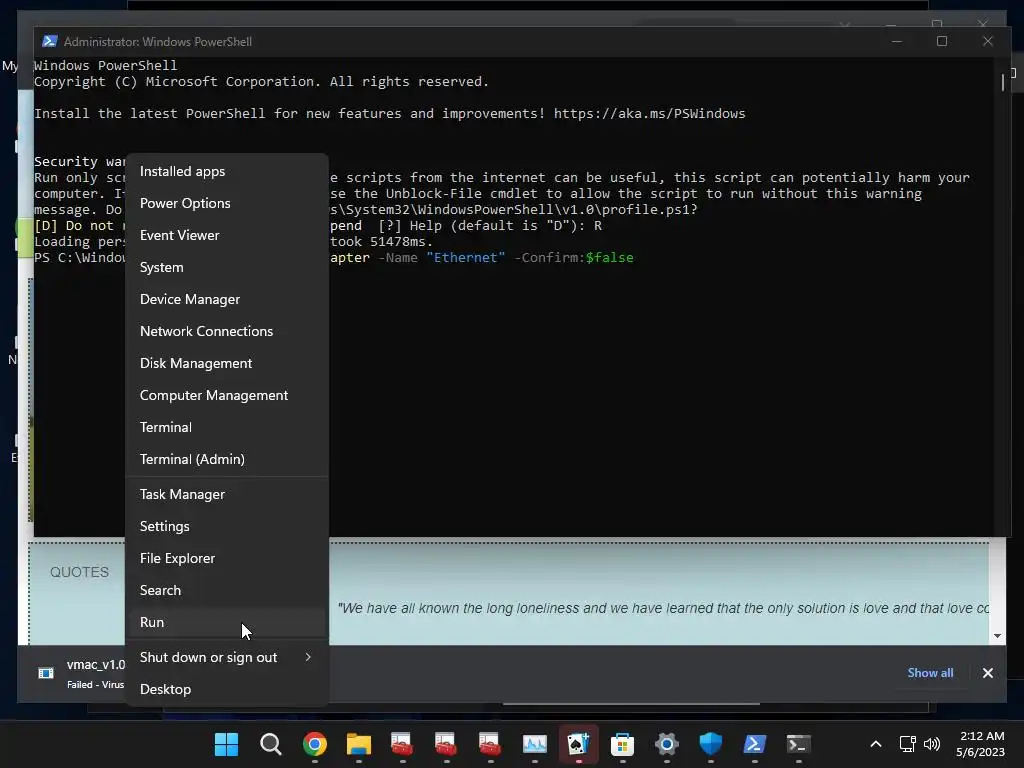1024x768 pixels.
Task: Click the volume speaker icon in tray
Action: click(932, 744)
